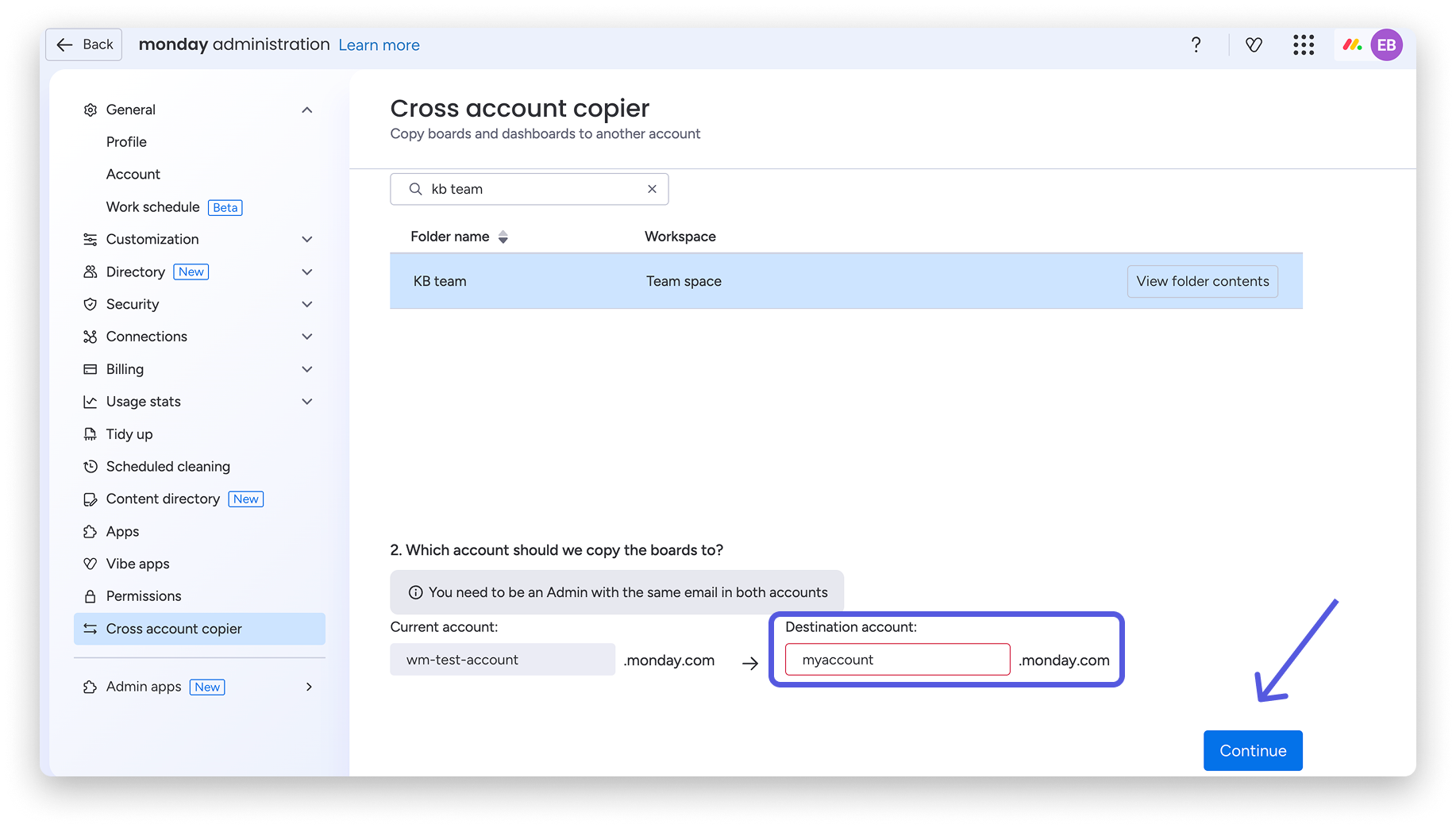Click the Security shield icon

91,304
